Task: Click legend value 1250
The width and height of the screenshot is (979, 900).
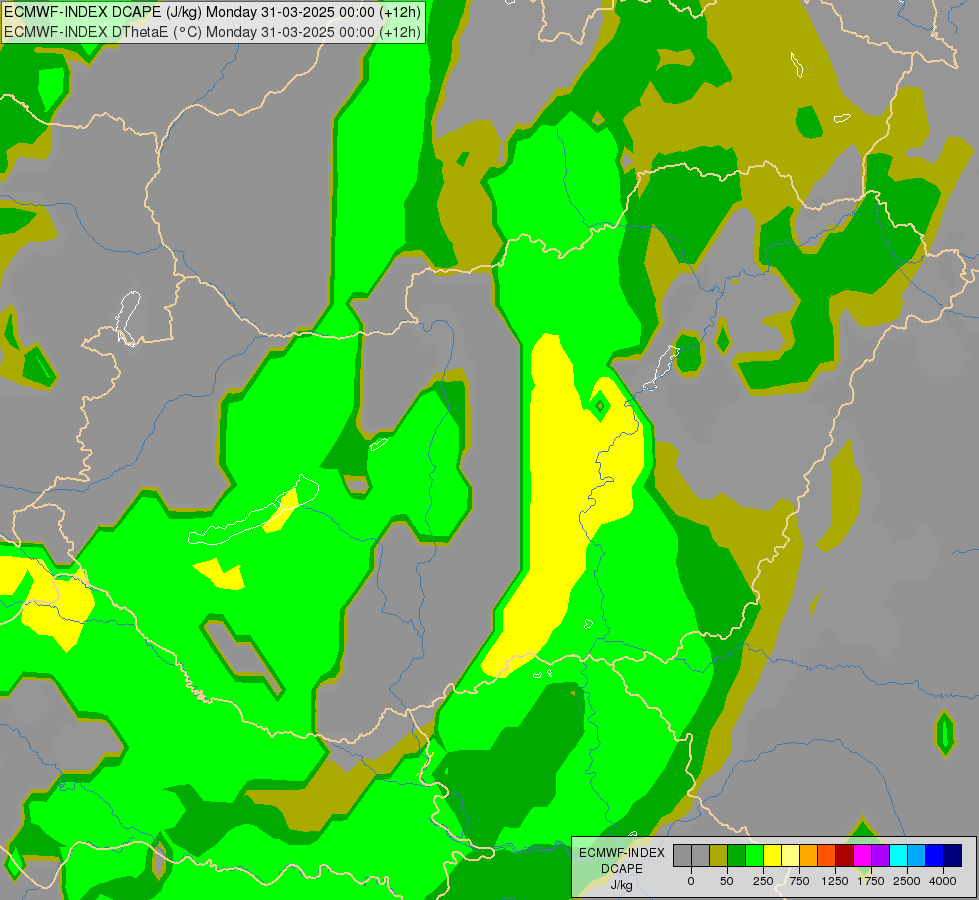Action: 835,881
